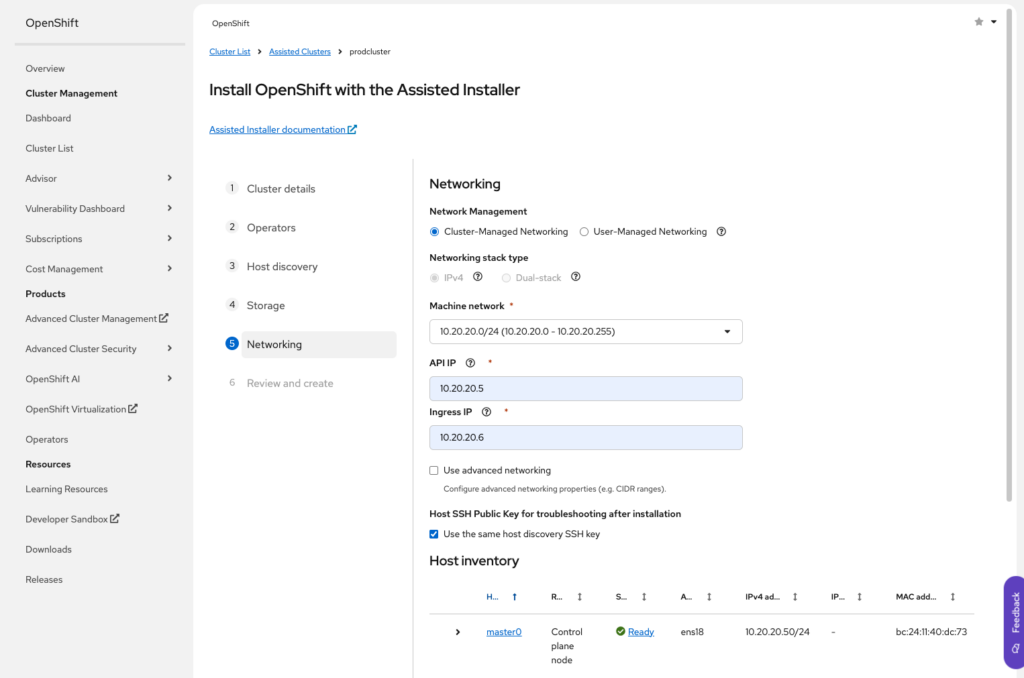
Task: Click the green Ready status icon
Action: (620, 632)
